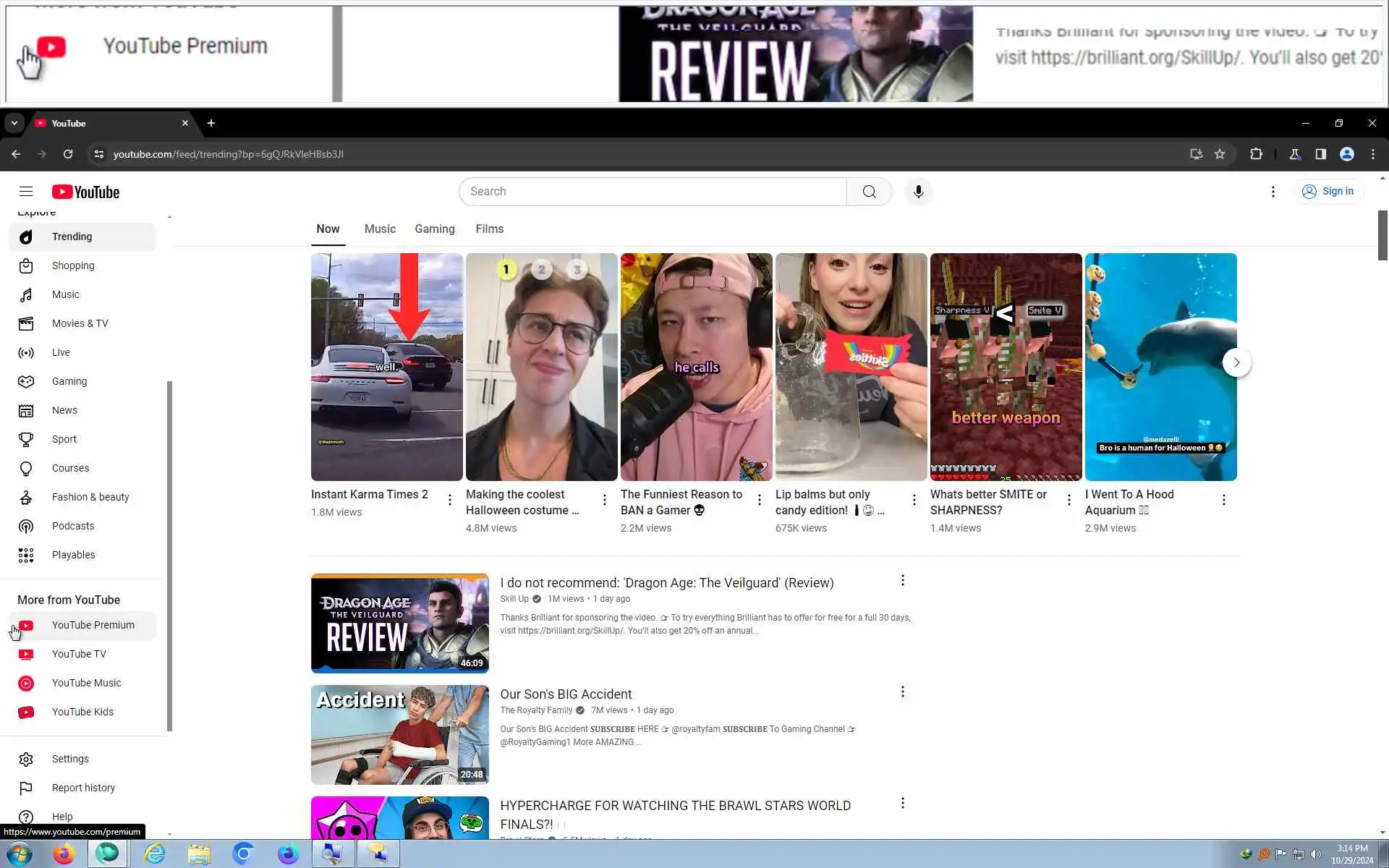Click the Sign in button
1389x868 pixels.
pos(1328,192)
